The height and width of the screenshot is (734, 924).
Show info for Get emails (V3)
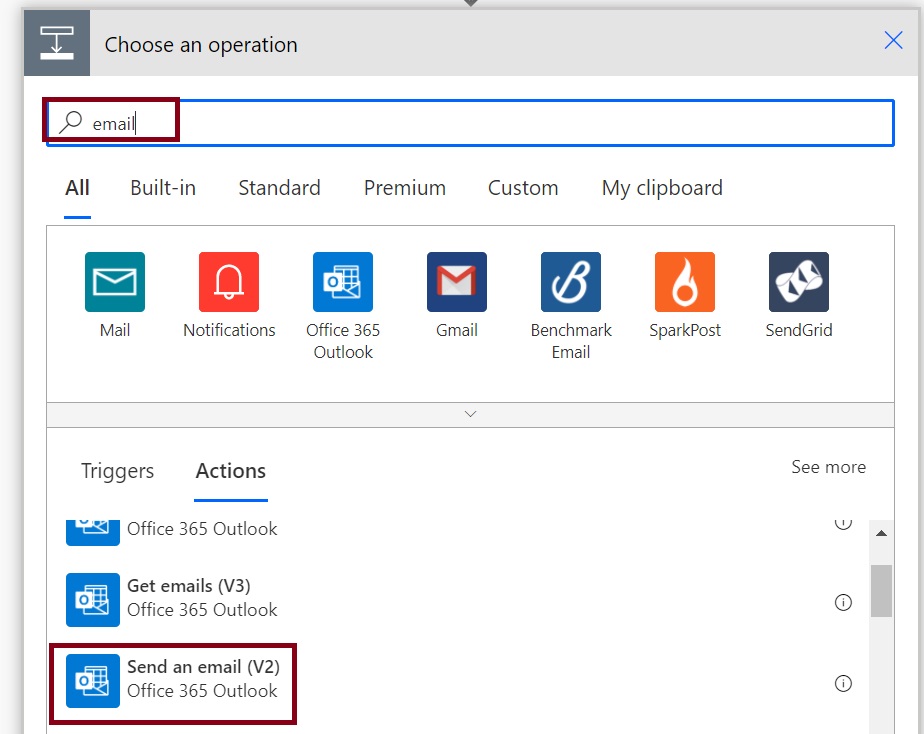coord(843,602)
